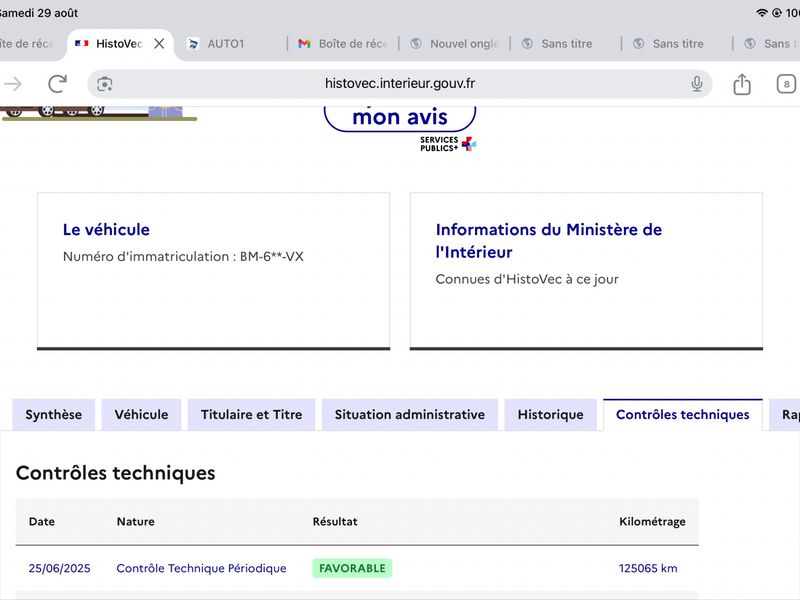Focus the histovec.interieur.gouv.fr address field
This screenshot has width=800, height=600.
[x=399, y=84]
